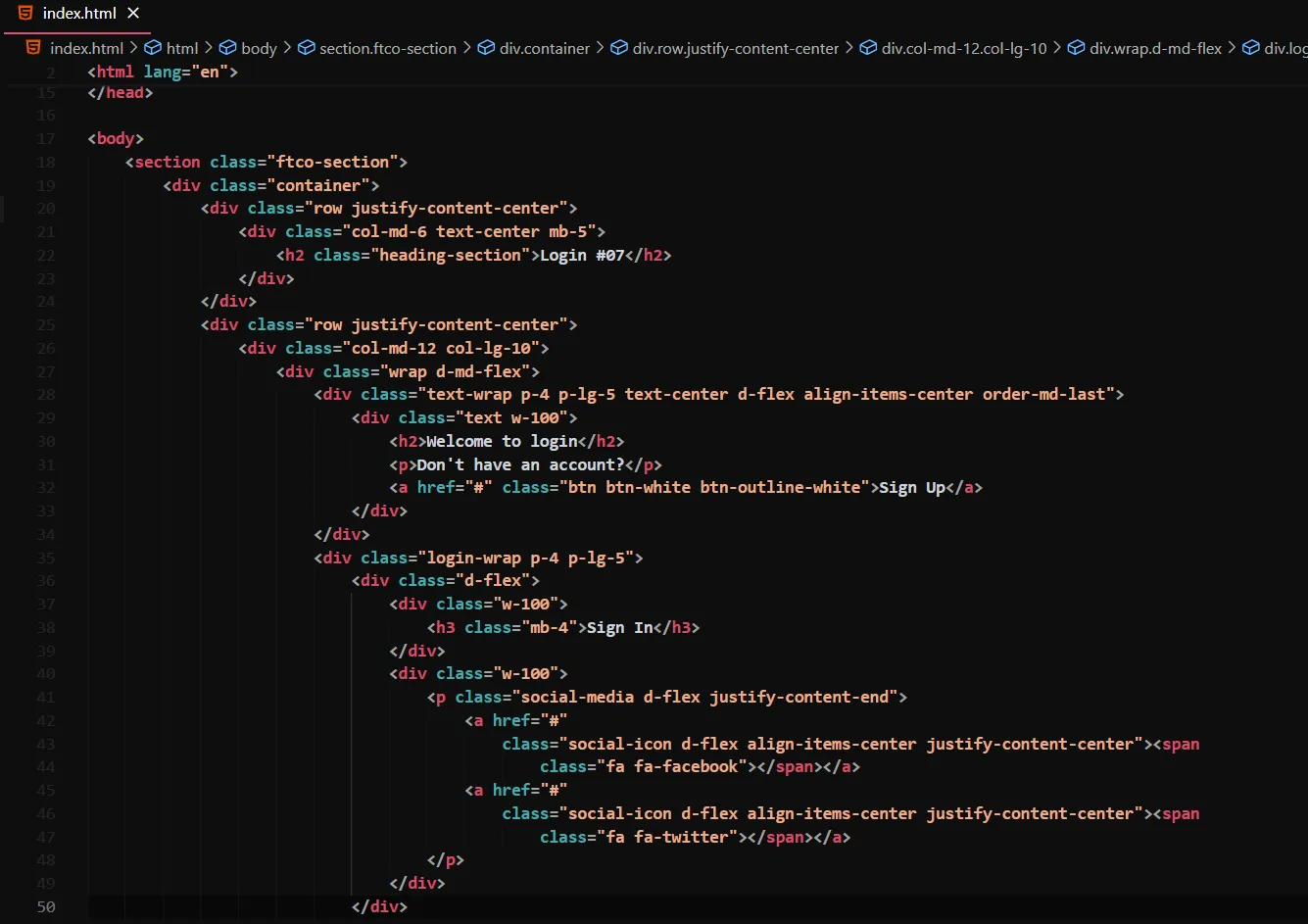Click the cube icon beside div.container breadcrumb
Image resolution: width=1308 pixels, height=924 pixels.
click(x=486, y=48)
